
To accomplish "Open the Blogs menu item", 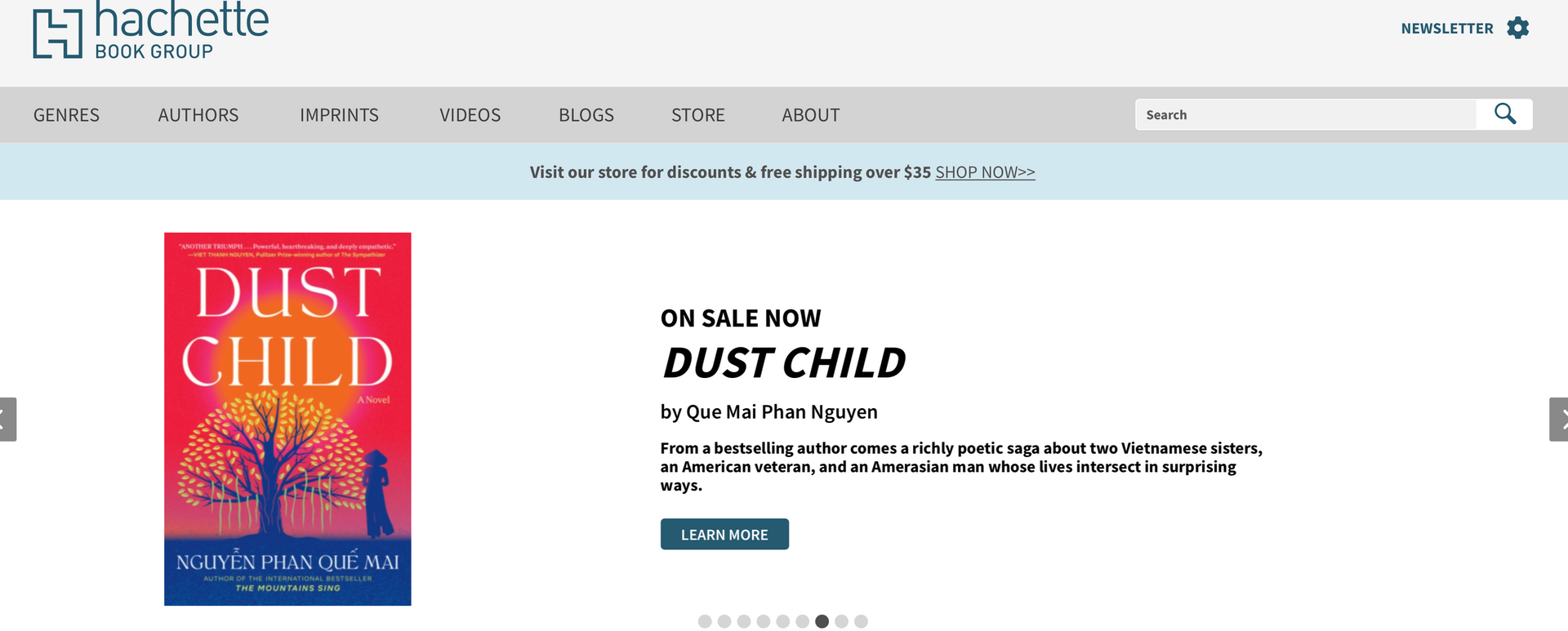I will tap(586, 115).
